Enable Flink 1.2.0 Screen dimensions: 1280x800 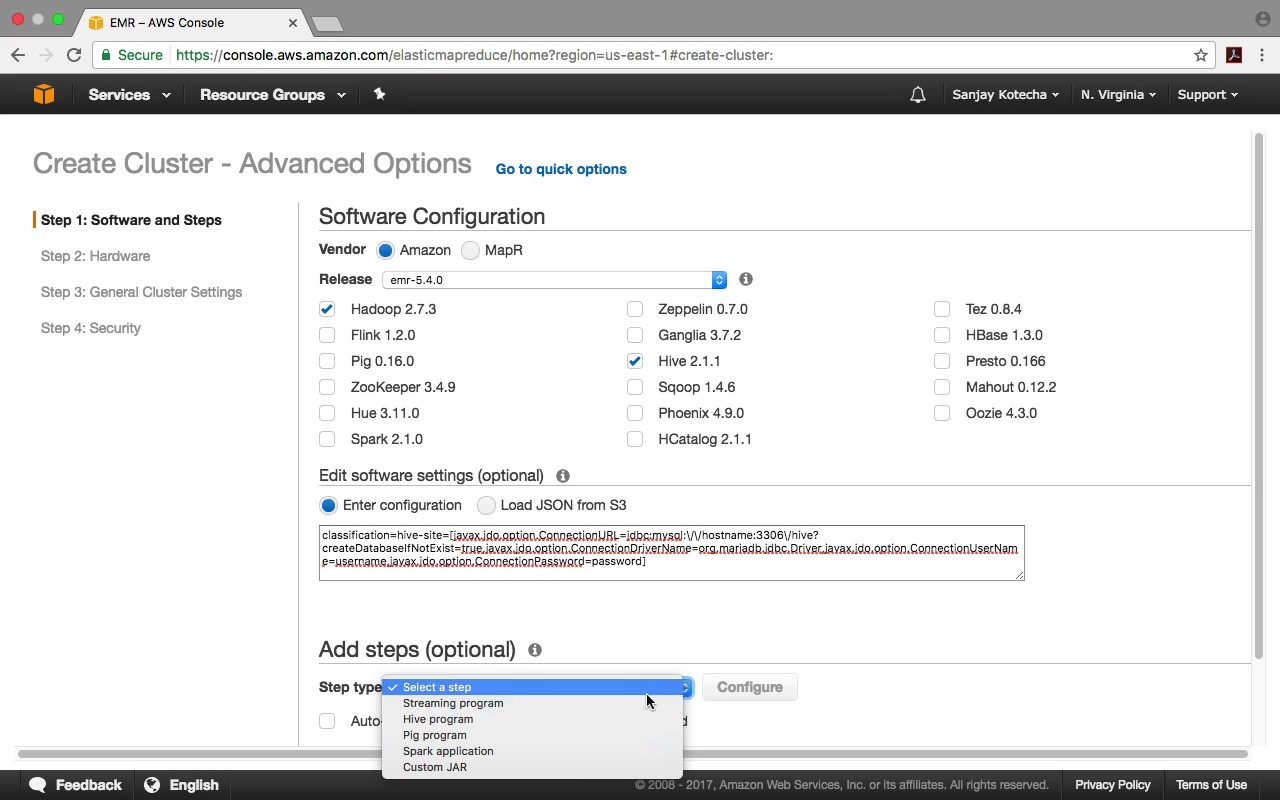coord(327,335)
